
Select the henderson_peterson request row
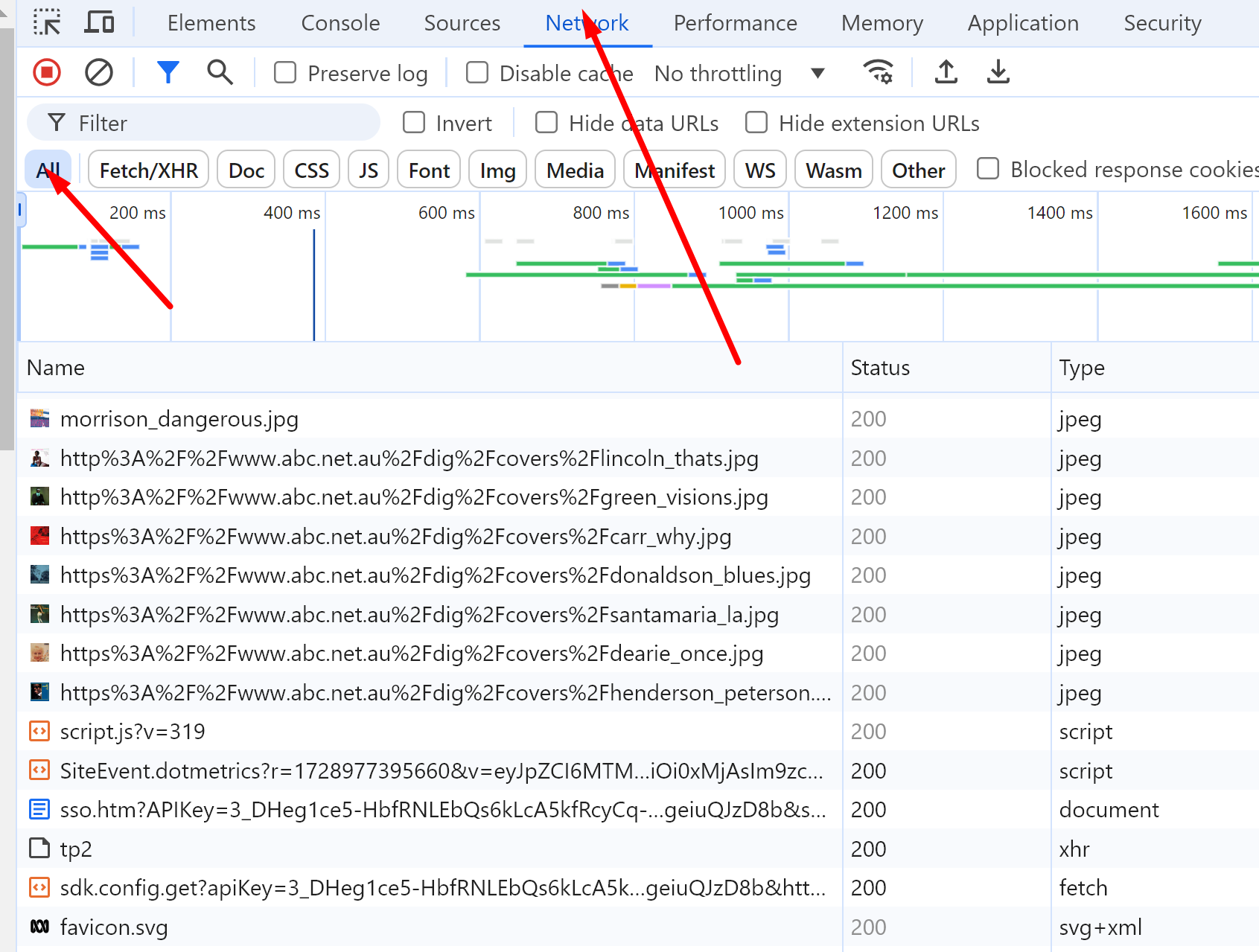point(638,692)
